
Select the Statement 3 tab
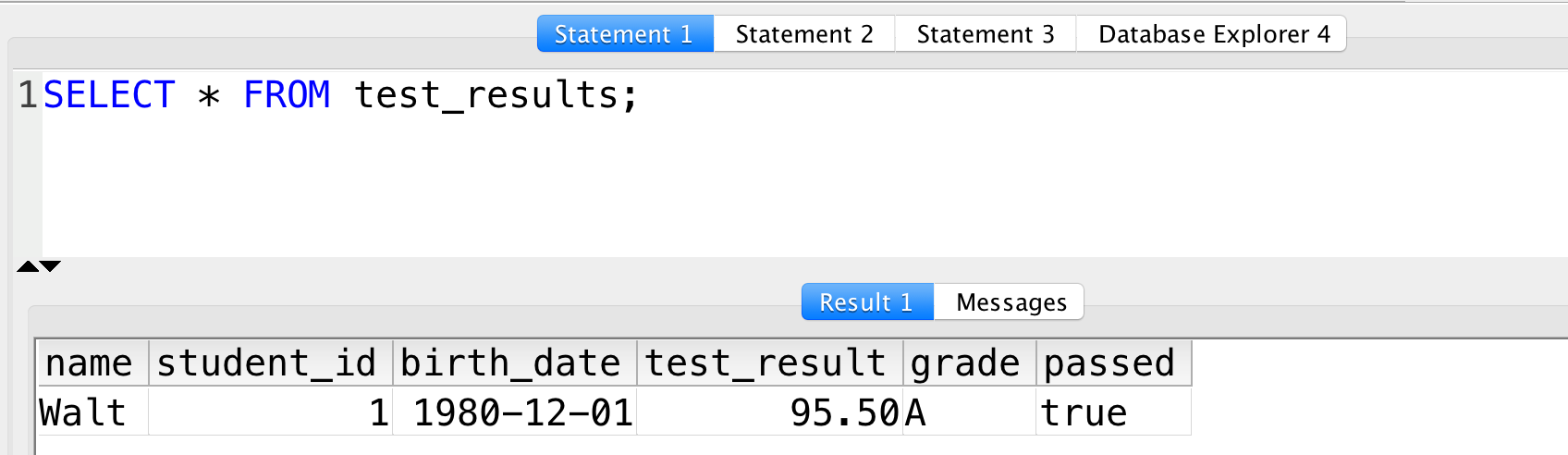pyautogui.click(x=986, y=34)
